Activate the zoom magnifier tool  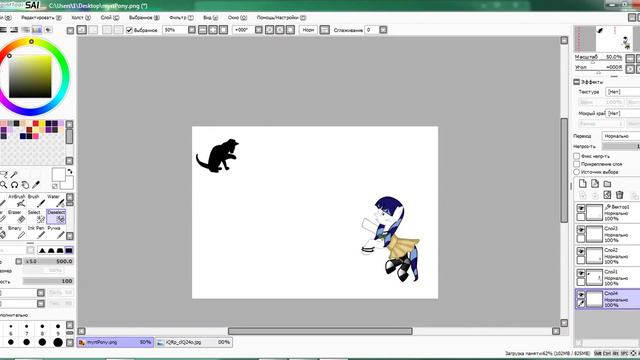coord(4,185)
